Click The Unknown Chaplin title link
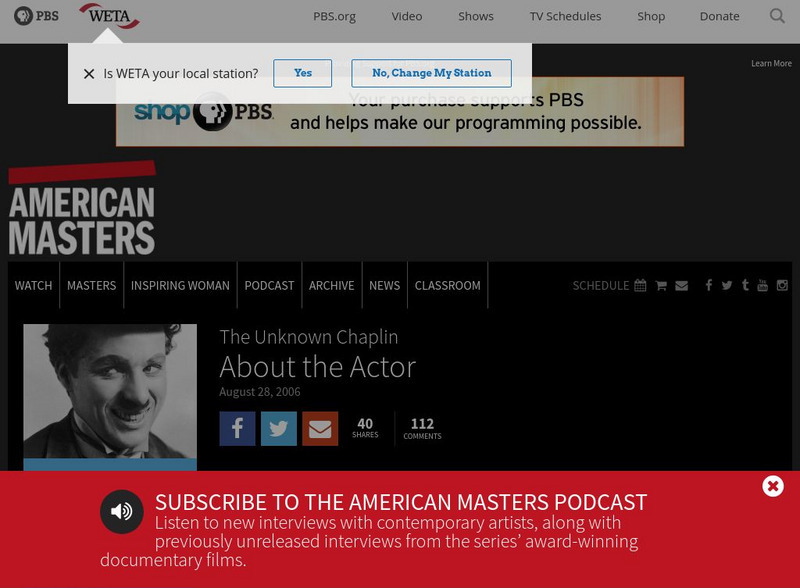800x588 pixels. (x=309, y=337)
